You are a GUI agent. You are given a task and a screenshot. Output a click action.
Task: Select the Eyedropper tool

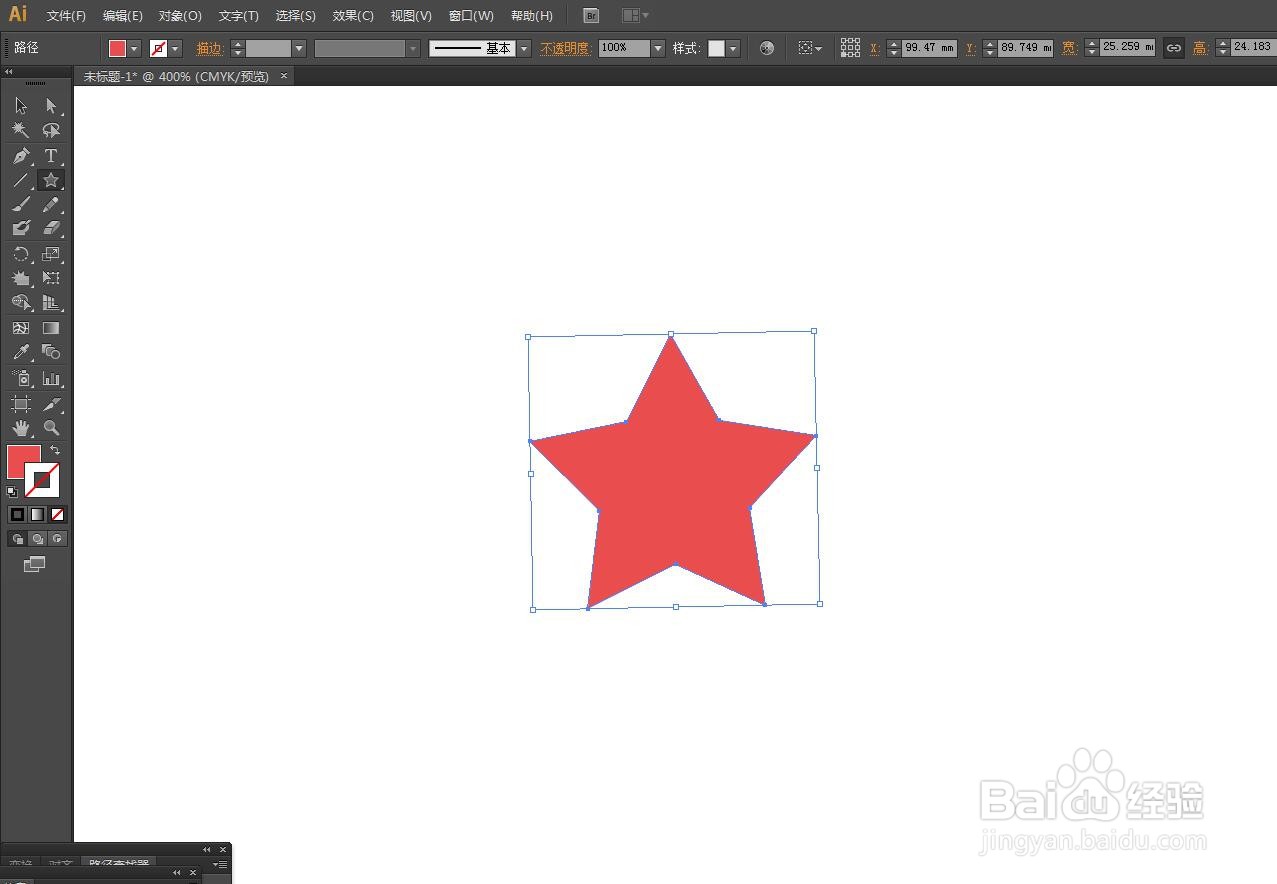point(21,352)
